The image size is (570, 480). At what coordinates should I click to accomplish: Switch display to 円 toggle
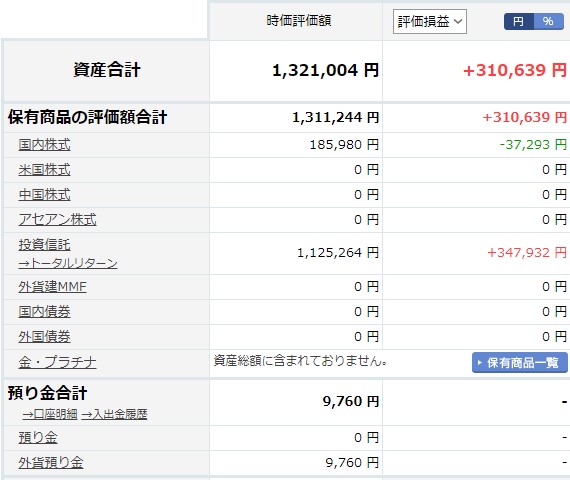click(x=519, y=21)
